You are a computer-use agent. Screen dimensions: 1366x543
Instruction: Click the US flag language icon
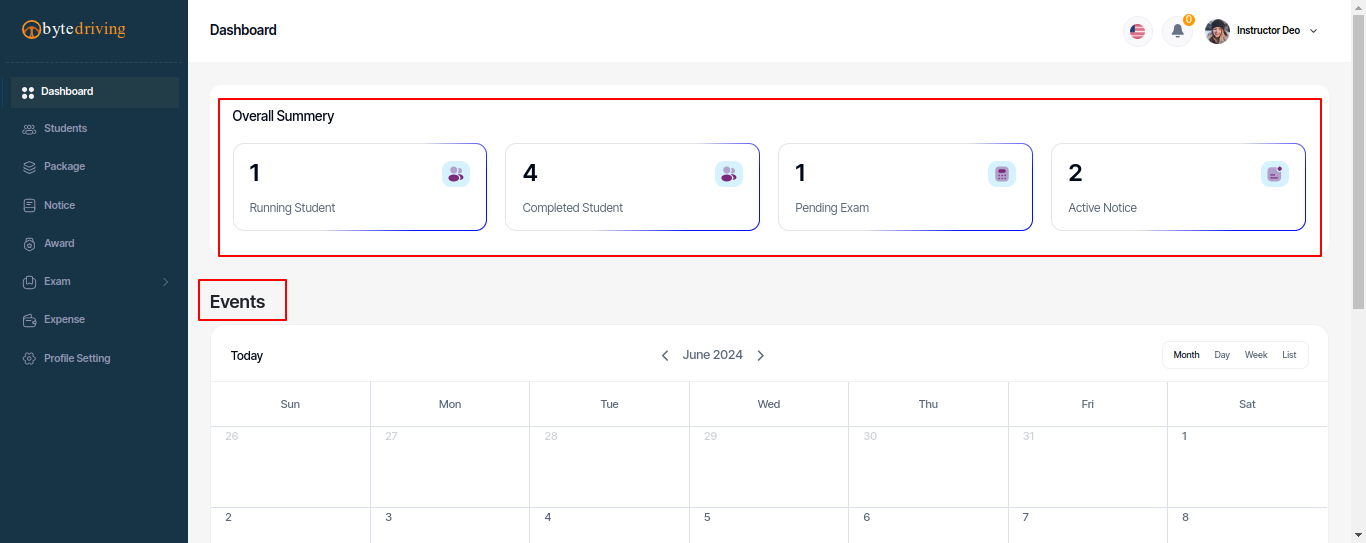point(1137,31)
